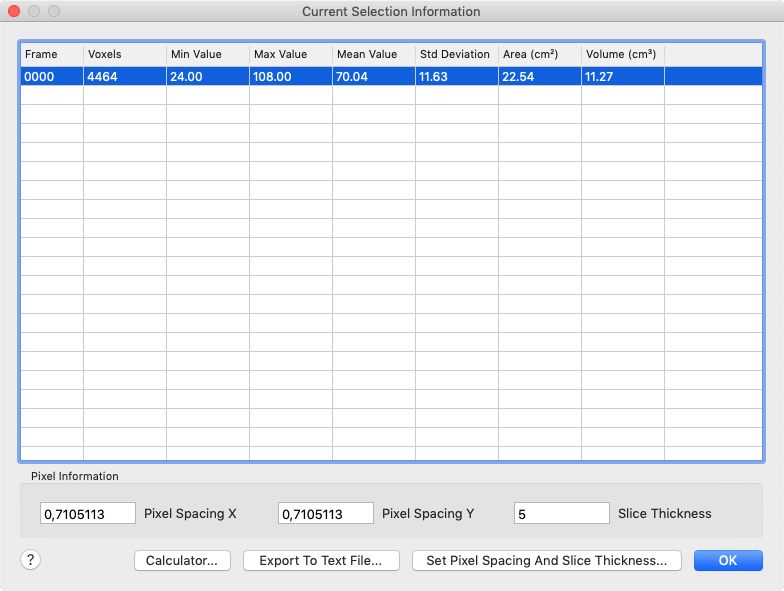Click the Volume (cm³) column header

click(x=622, y=54)
